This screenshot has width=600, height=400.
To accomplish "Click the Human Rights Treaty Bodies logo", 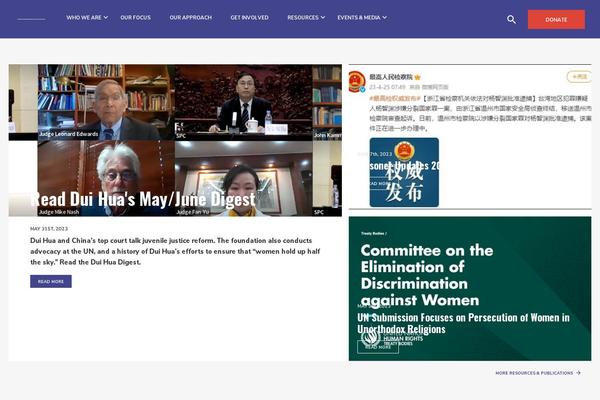I will click(392, 338).
